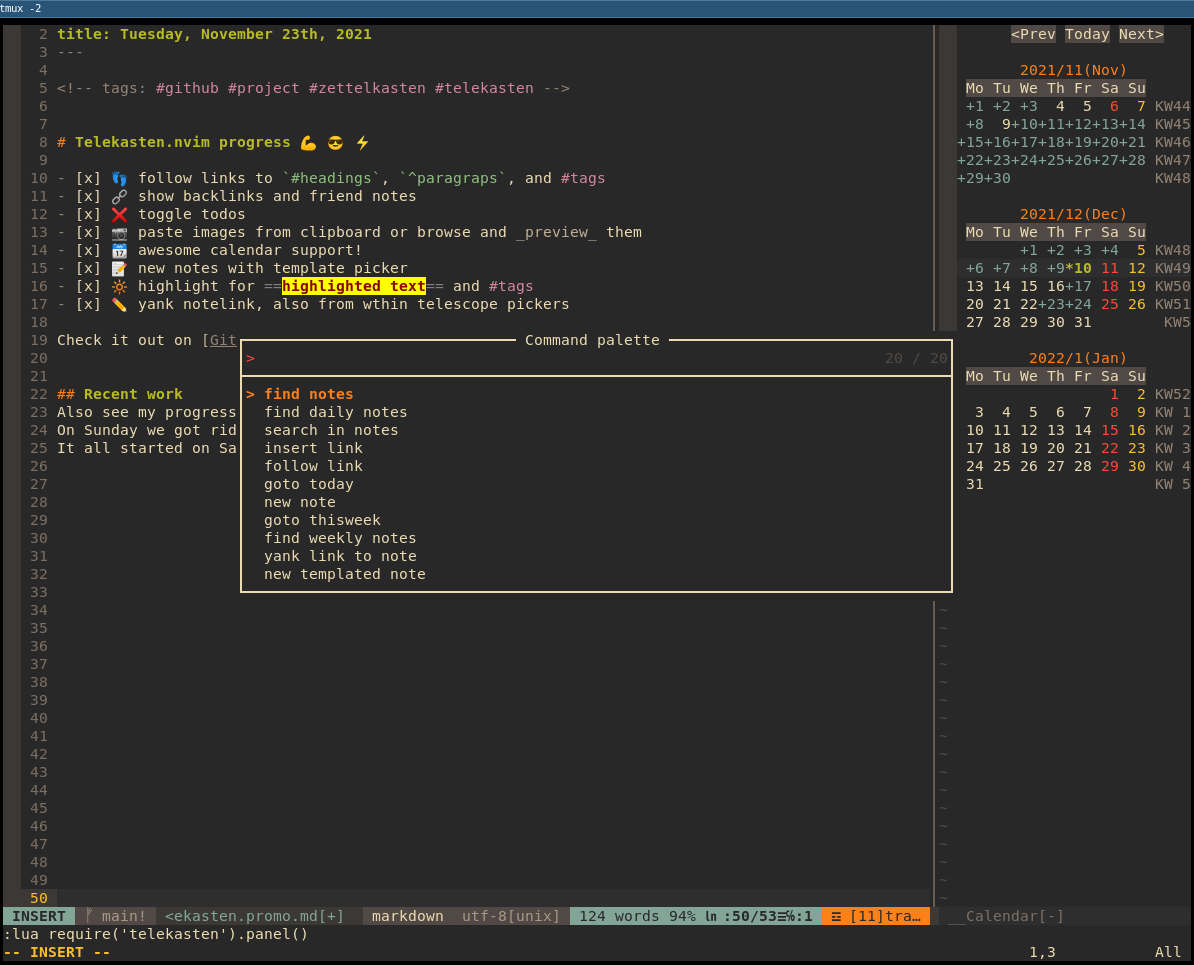
Task: Click the Today calendar button
Action: pos(1087,34)
